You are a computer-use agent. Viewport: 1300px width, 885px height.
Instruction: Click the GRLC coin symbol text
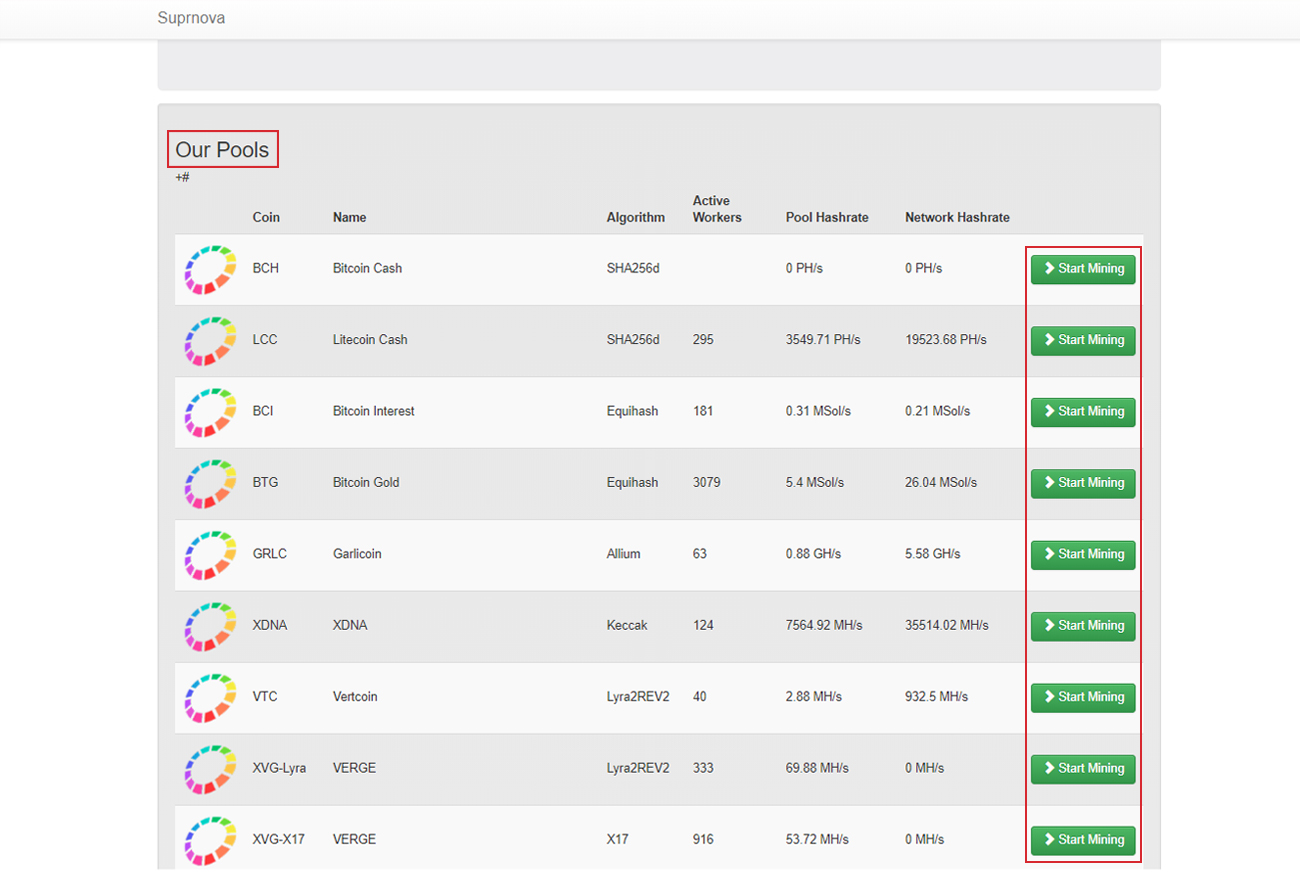[x=270, y=554]
